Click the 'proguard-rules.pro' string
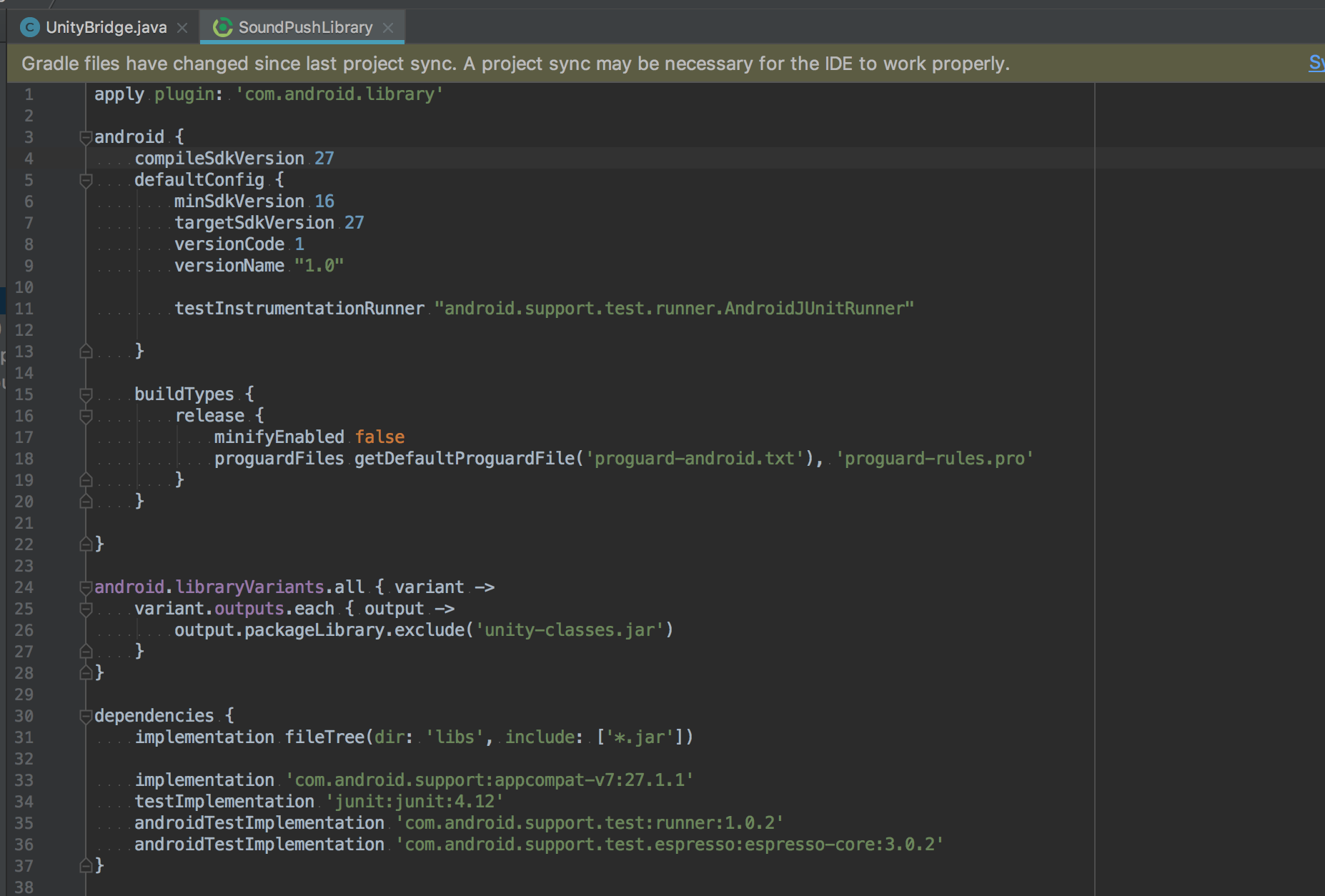Viewport: 1325px width, 896px height. point(935,459)
